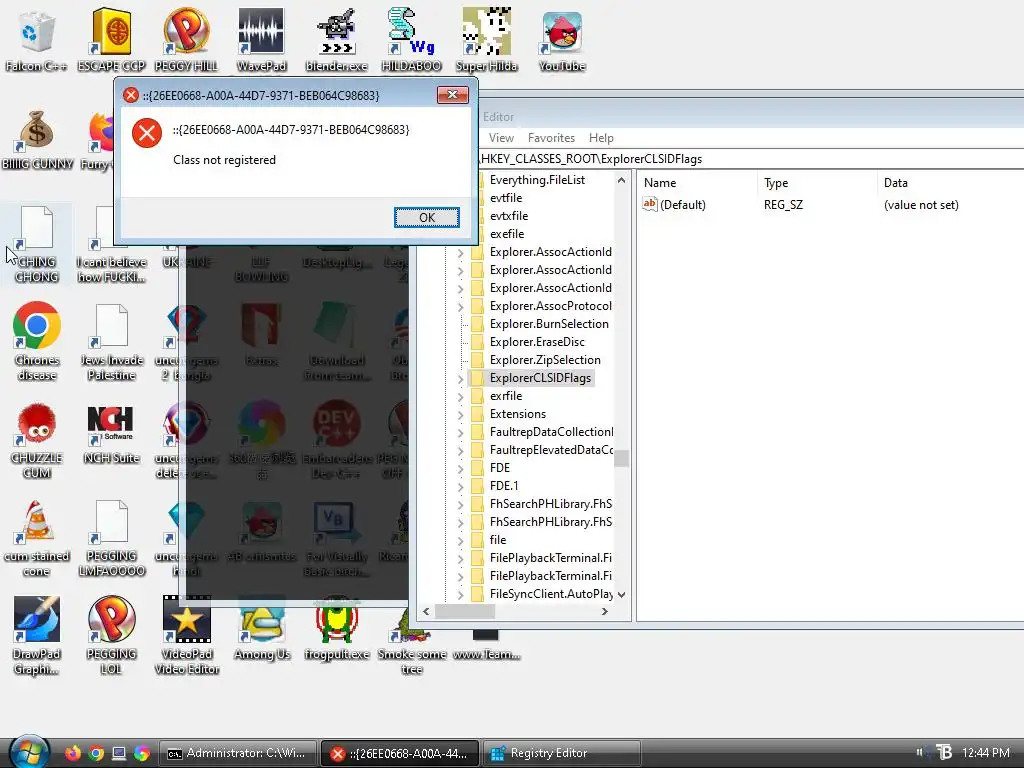
Task: Click the FDE.1 folder icon
Action: [x=477, y=486]
